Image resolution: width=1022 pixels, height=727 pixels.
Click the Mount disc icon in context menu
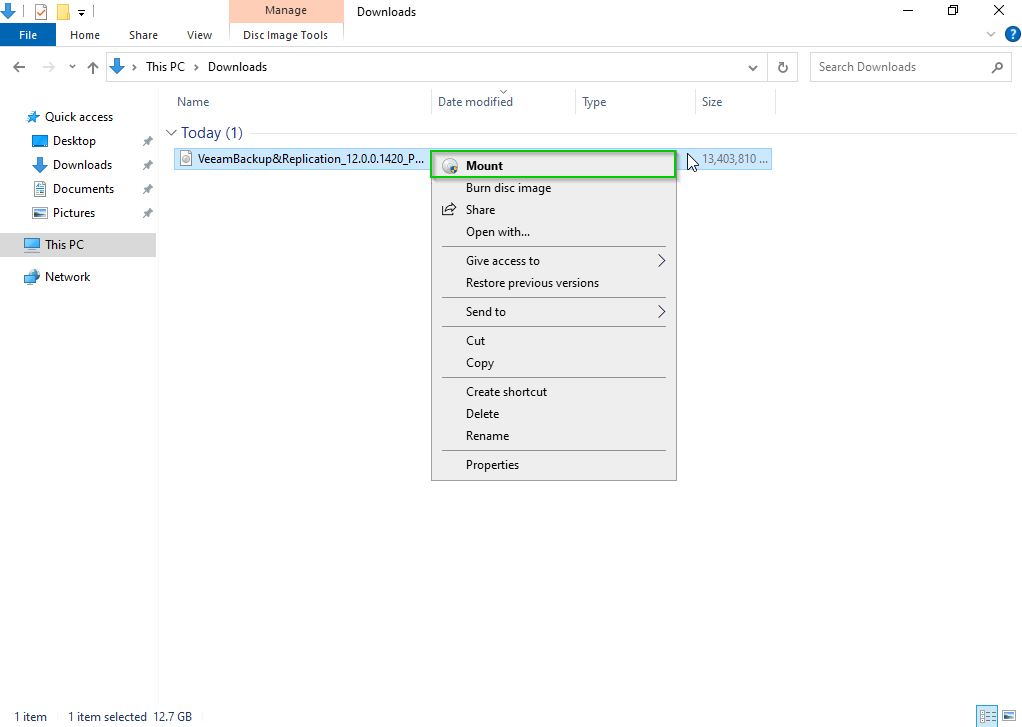click(450, 166)
